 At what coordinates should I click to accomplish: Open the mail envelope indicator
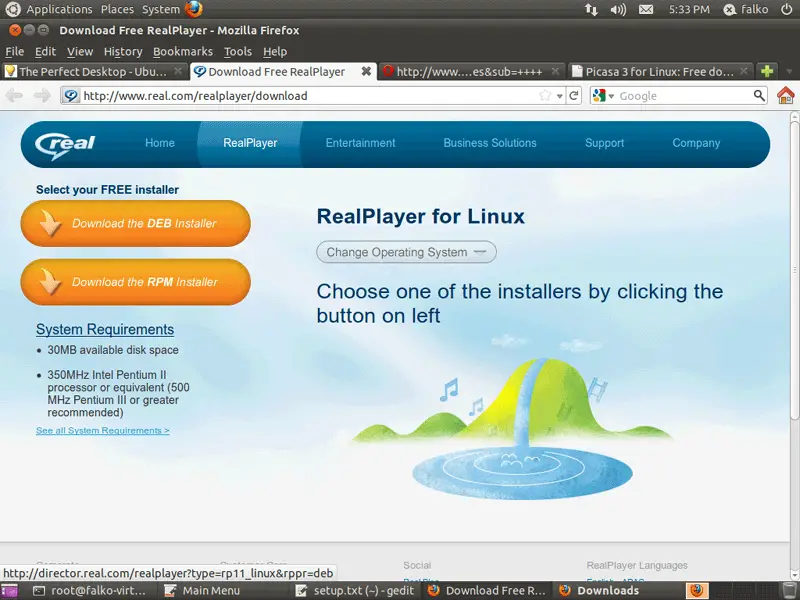click(646, 9)
